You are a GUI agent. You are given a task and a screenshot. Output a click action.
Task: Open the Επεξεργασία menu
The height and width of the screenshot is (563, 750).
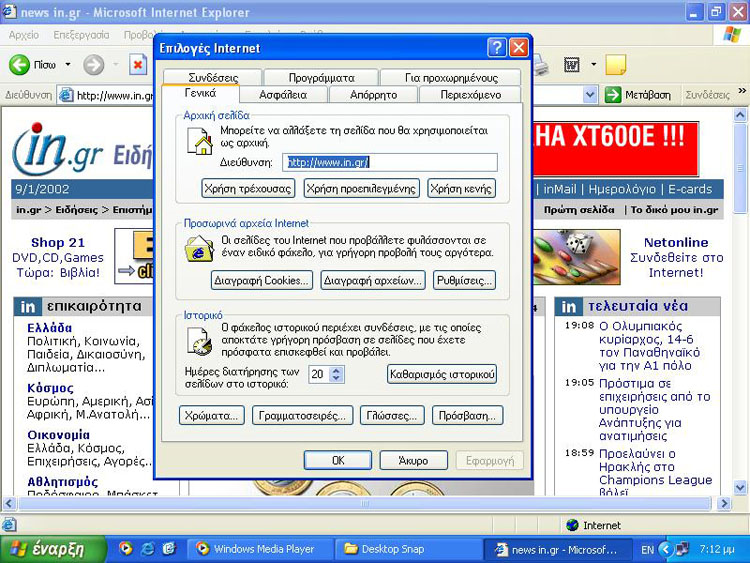(81, 35)
